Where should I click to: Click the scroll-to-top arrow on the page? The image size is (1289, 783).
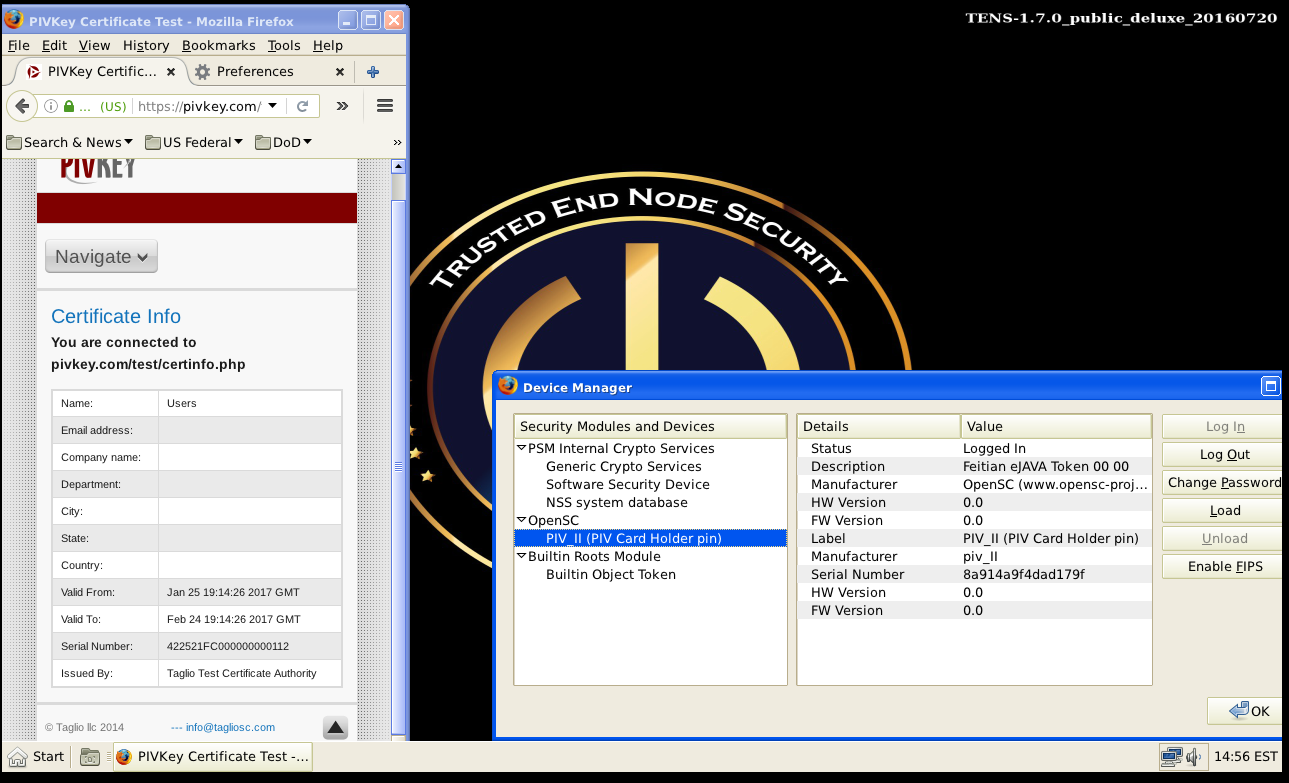click(x=336, y=727)
